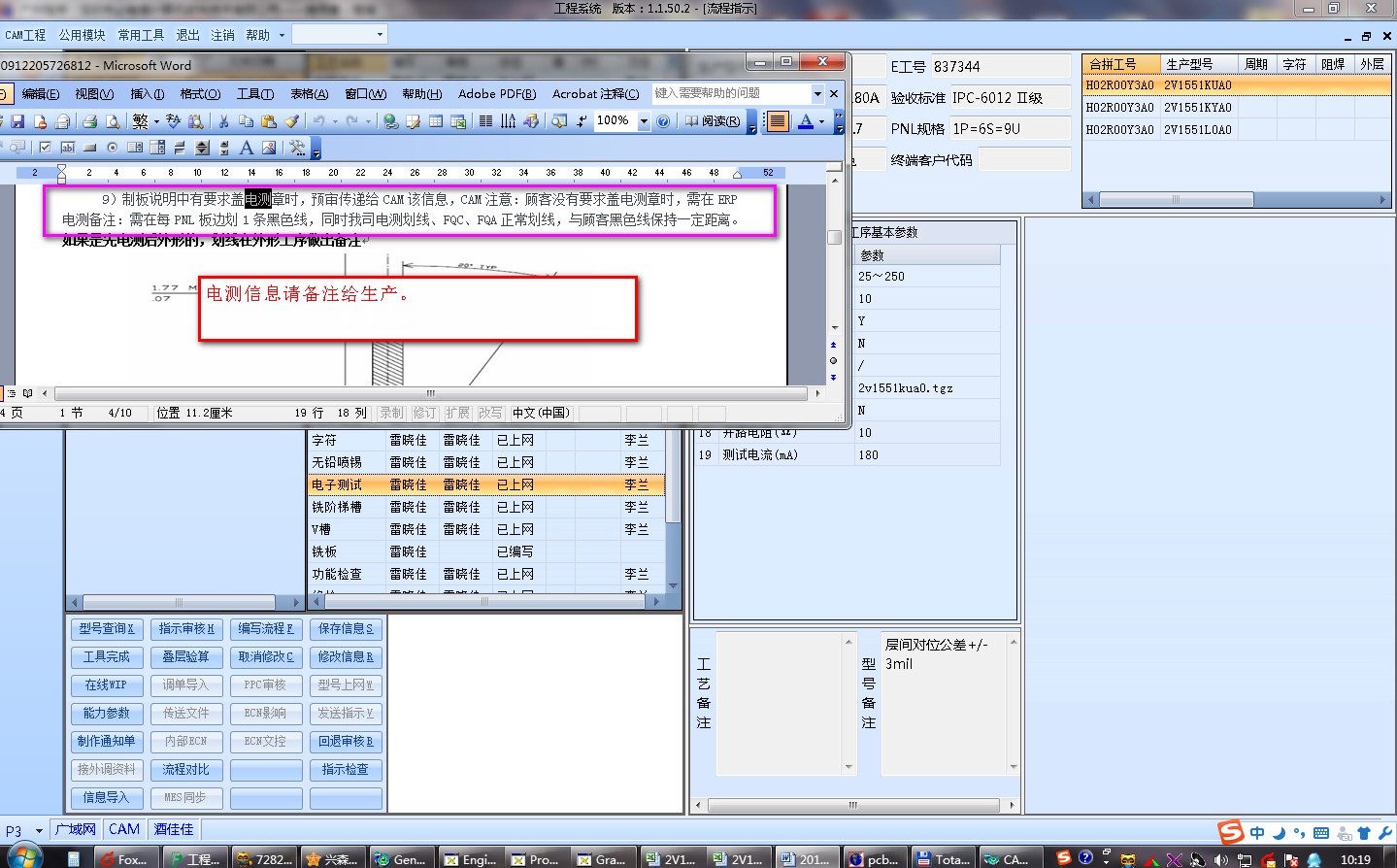Image resolution: width=1397 pixels, height=868 pixels.
Task: Open the font color dropdown arrow
Action: [x=821, y=121]
